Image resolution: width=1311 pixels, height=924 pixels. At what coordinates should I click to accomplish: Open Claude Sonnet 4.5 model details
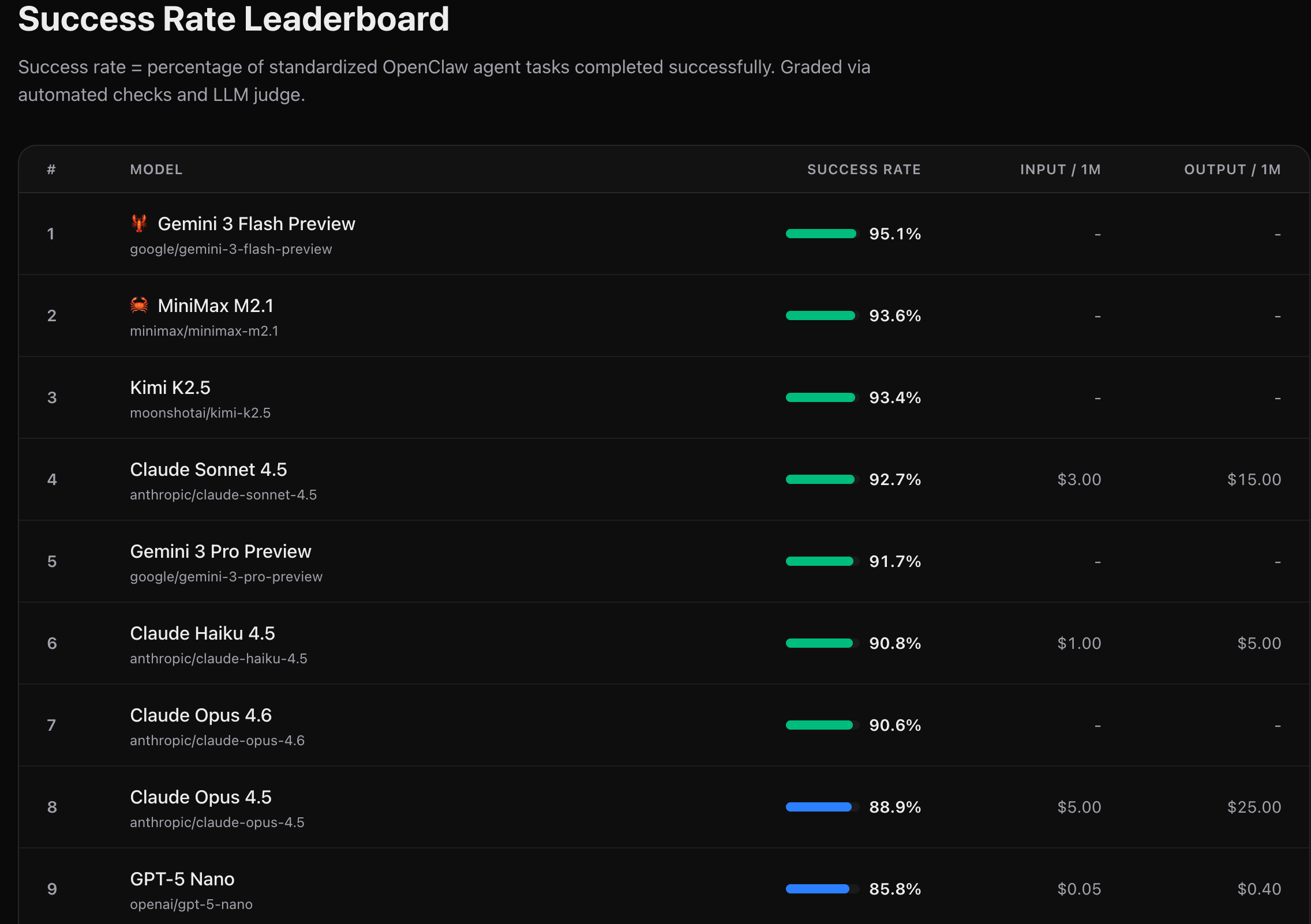(208, 469)
